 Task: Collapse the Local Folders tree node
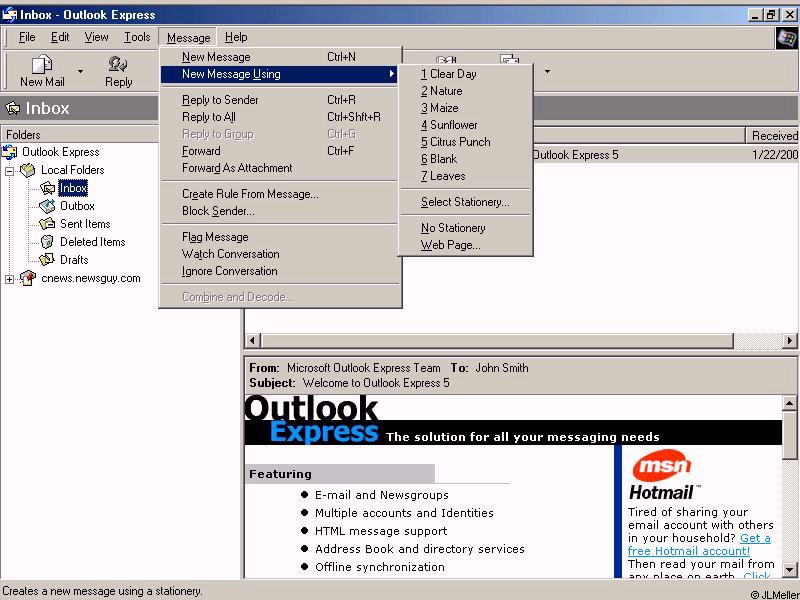[x=10, y=170]
